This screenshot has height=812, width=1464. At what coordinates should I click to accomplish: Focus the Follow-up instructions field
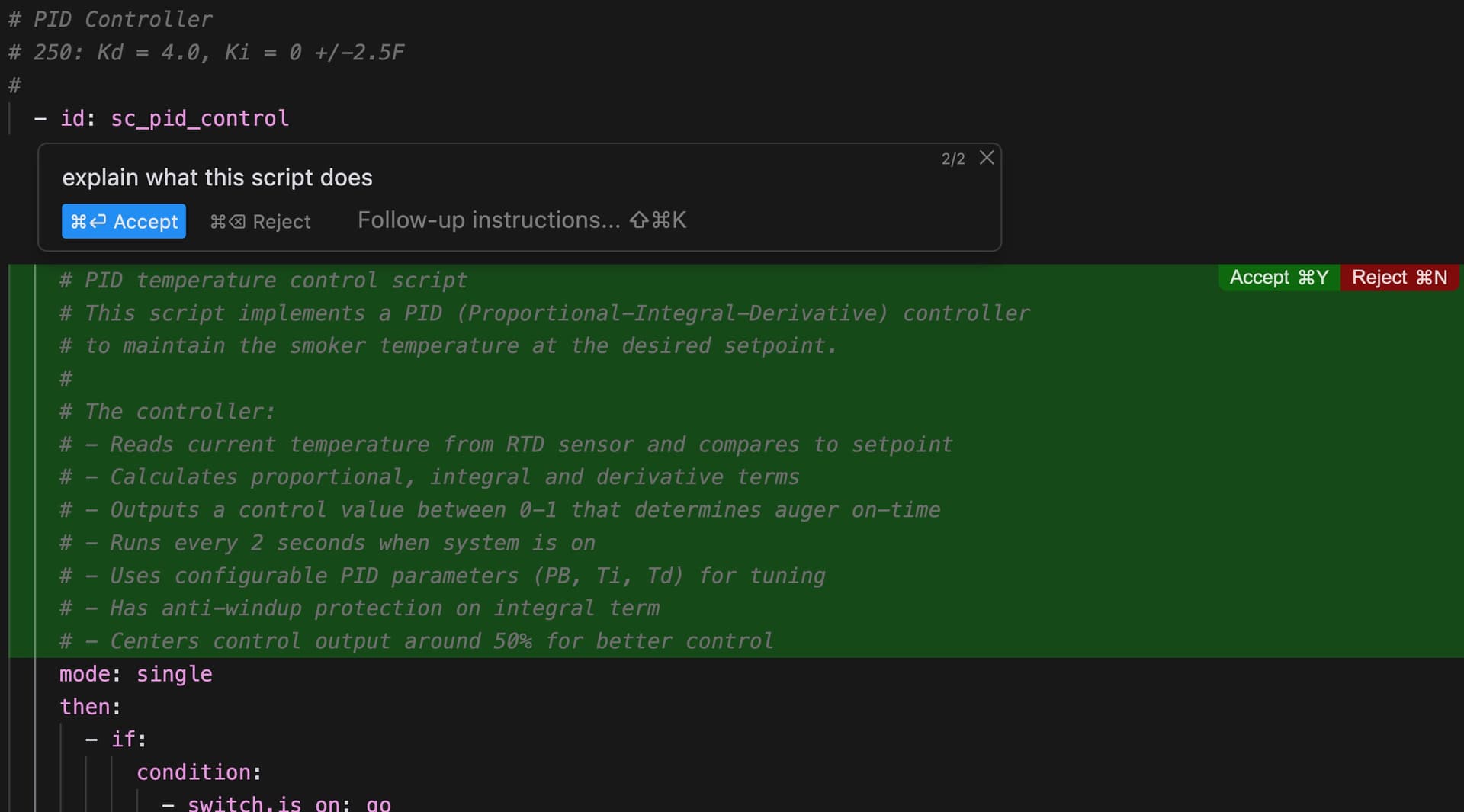488,220
